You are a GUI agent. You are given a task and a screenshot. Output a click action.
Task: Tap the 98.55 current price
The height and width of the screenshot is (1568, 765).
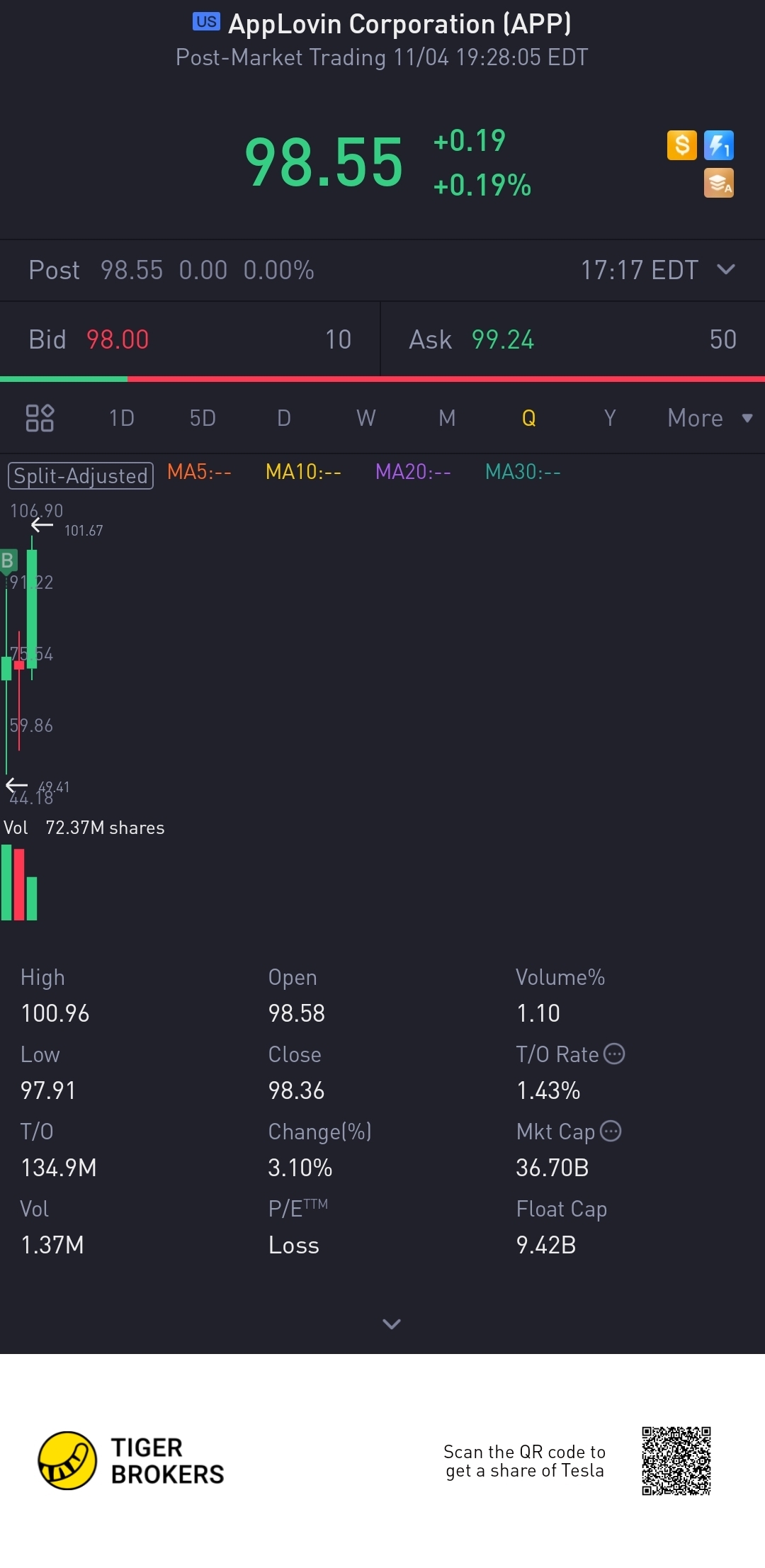pyautogui.click(x=324, y=163)
